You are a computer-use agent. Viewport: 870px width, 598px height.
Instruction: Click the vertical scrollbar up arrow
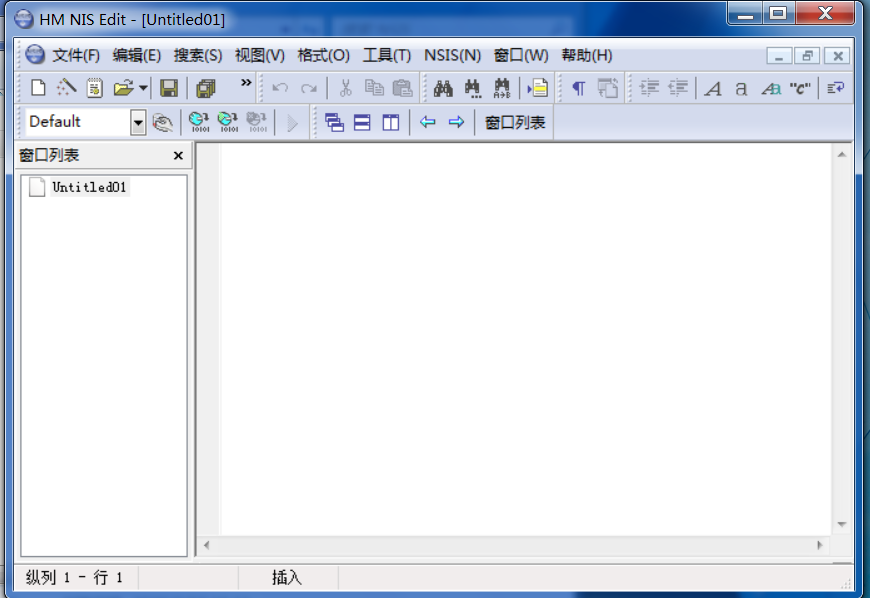[x=842, y=155]
